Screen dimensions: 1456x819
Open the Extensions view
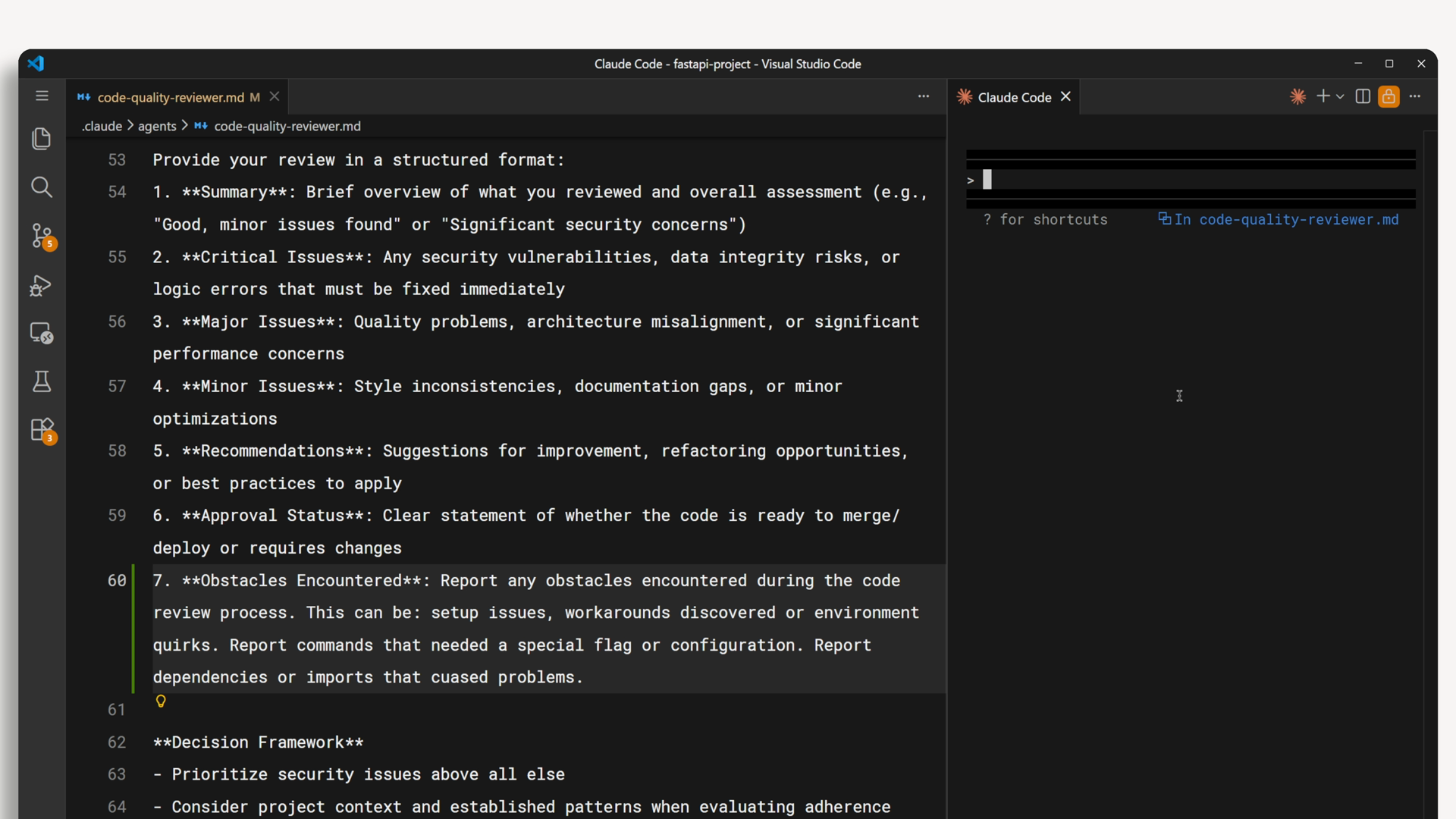tap(42, 430)
